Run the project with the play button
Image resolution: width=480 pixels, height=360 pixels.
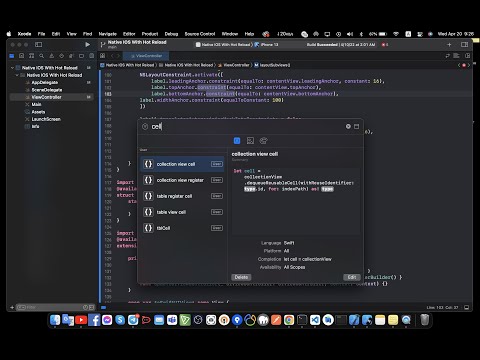[x=87, y=44]
